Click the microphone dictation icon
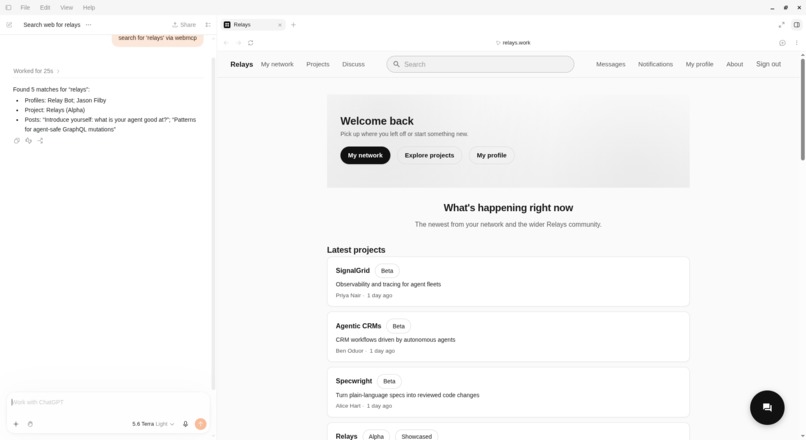The width and height of the screenshot is (806, 440). 186,424
